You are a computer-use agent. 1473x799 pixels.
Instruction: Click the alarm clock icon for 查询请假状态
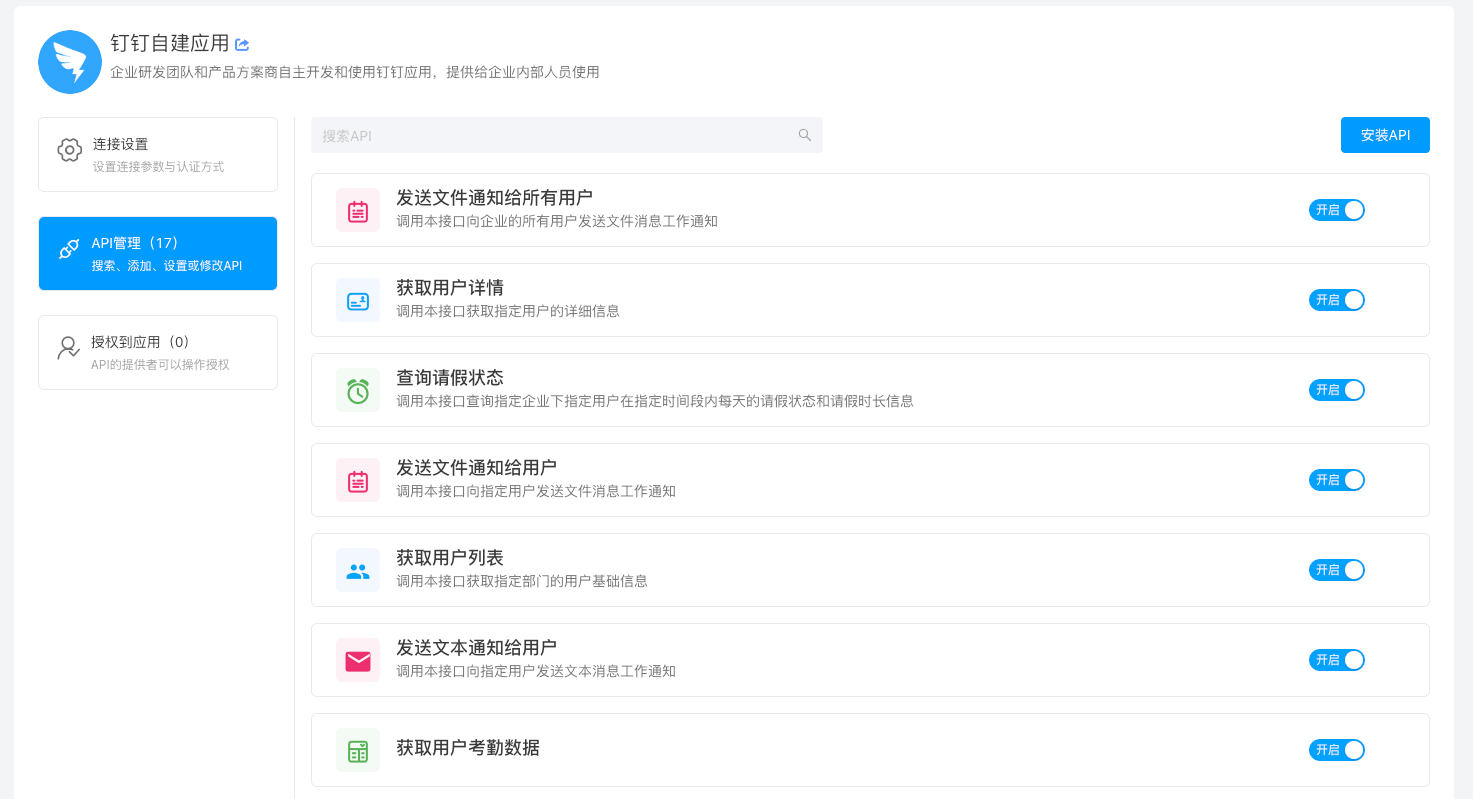tap(357, 389)
